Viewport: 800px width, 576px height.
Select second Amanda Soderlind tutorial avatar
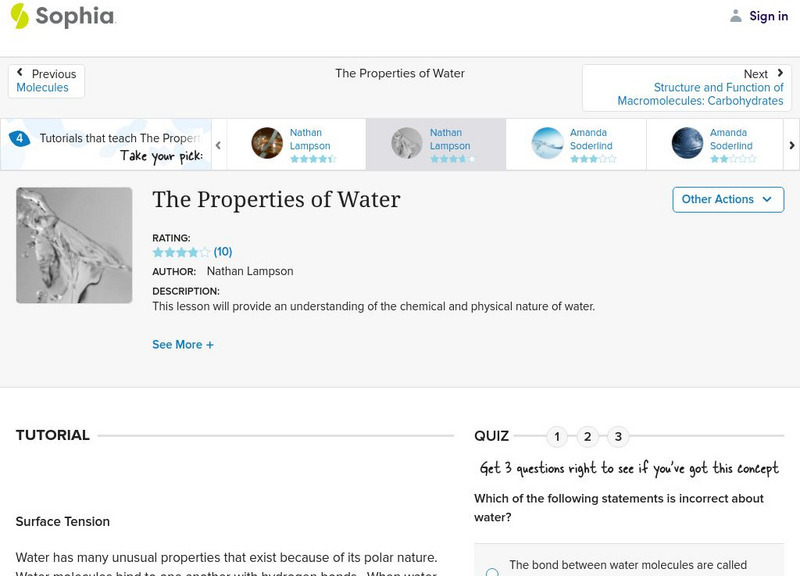tap(688, 143)
